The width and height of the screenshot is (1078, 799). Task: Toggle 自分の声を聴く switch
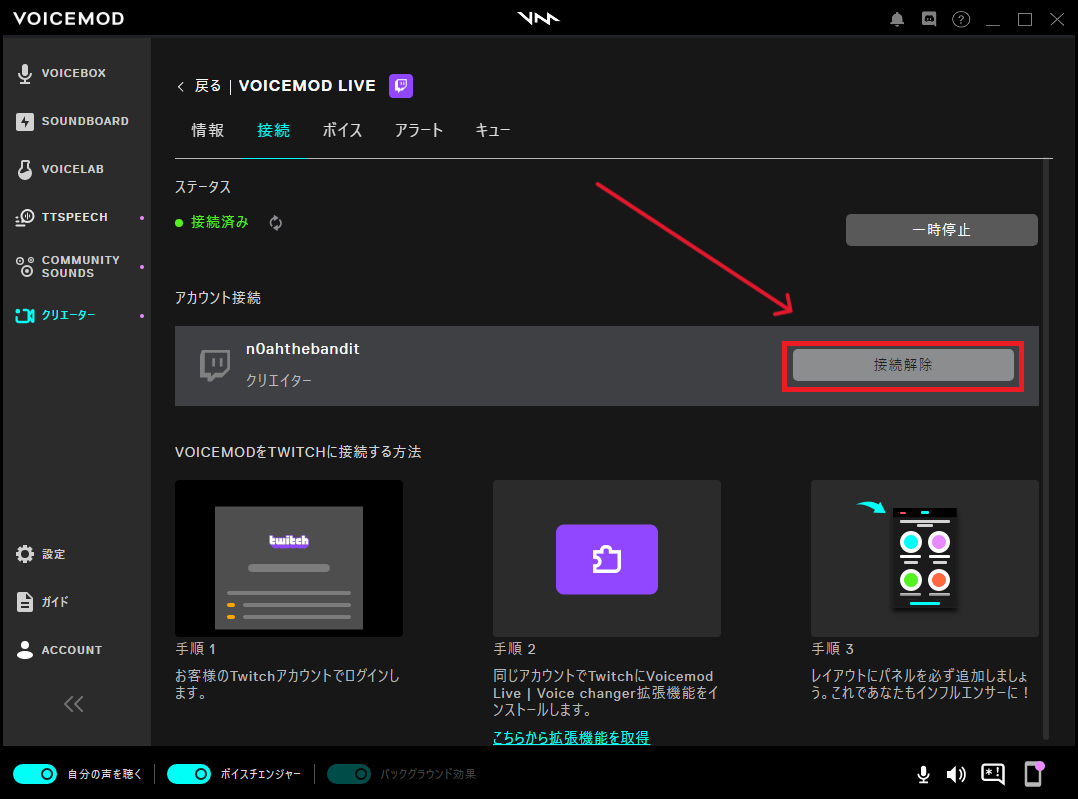(x=35, y=774)
